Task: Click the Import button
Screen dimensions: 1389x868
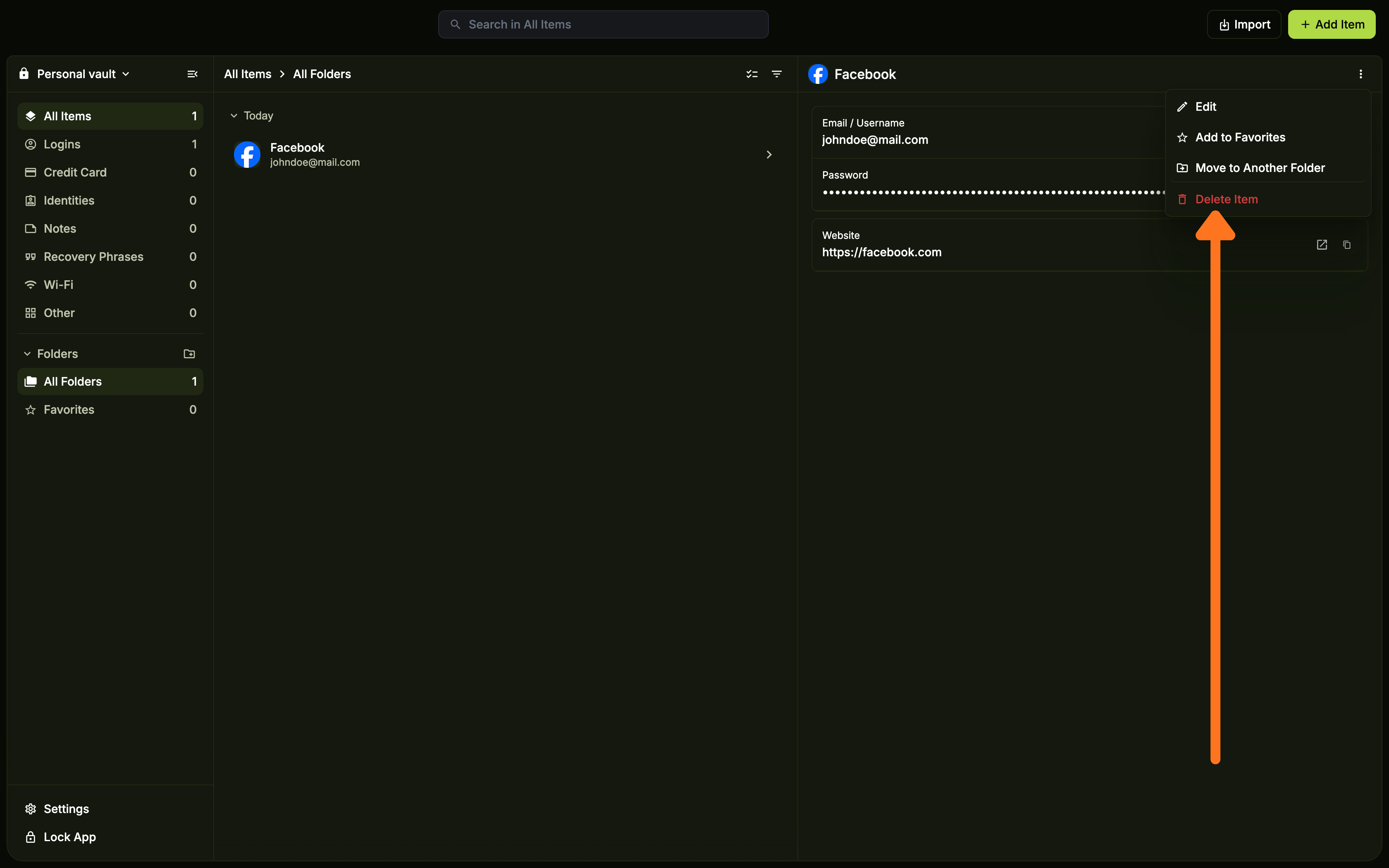Action: click(1244, 25)
